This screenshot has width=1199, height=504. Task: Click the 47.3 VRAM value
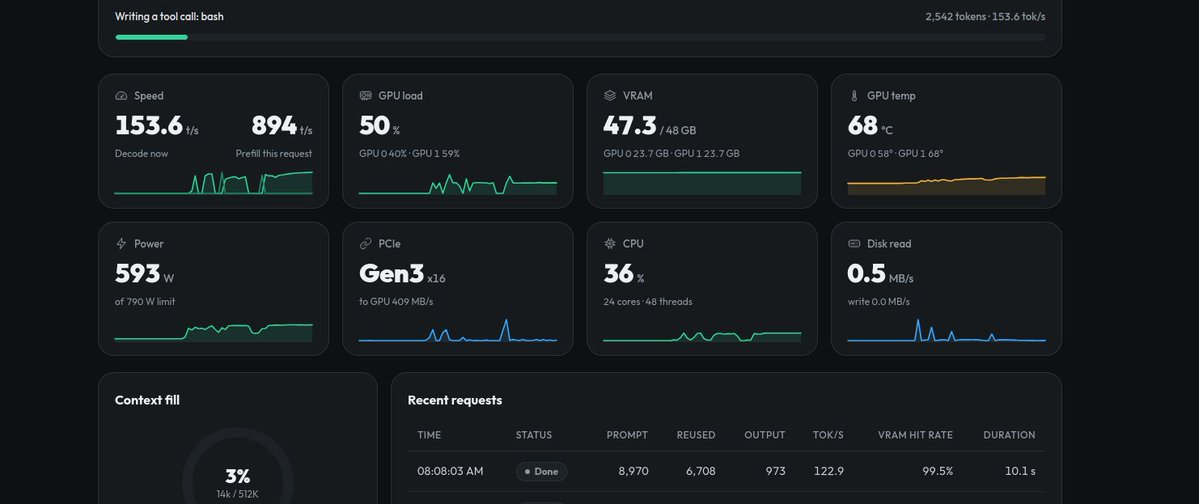point(629,125)
